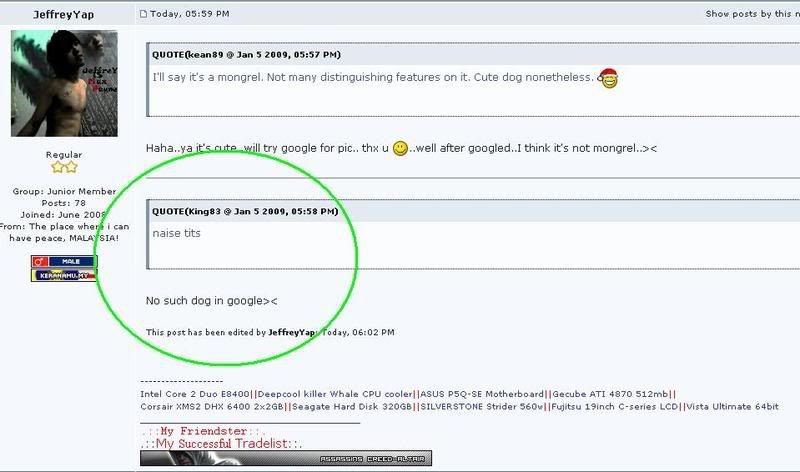Click the 'Regular' rank title
This screenshot has height=472, width=800.
click(64, 155)
